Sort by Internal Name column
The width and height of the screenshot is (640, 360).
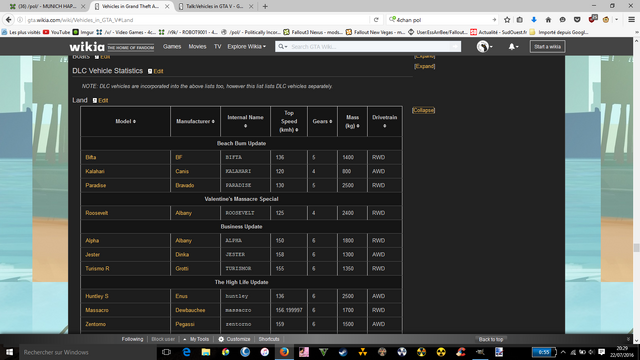(x=245, y=122)
